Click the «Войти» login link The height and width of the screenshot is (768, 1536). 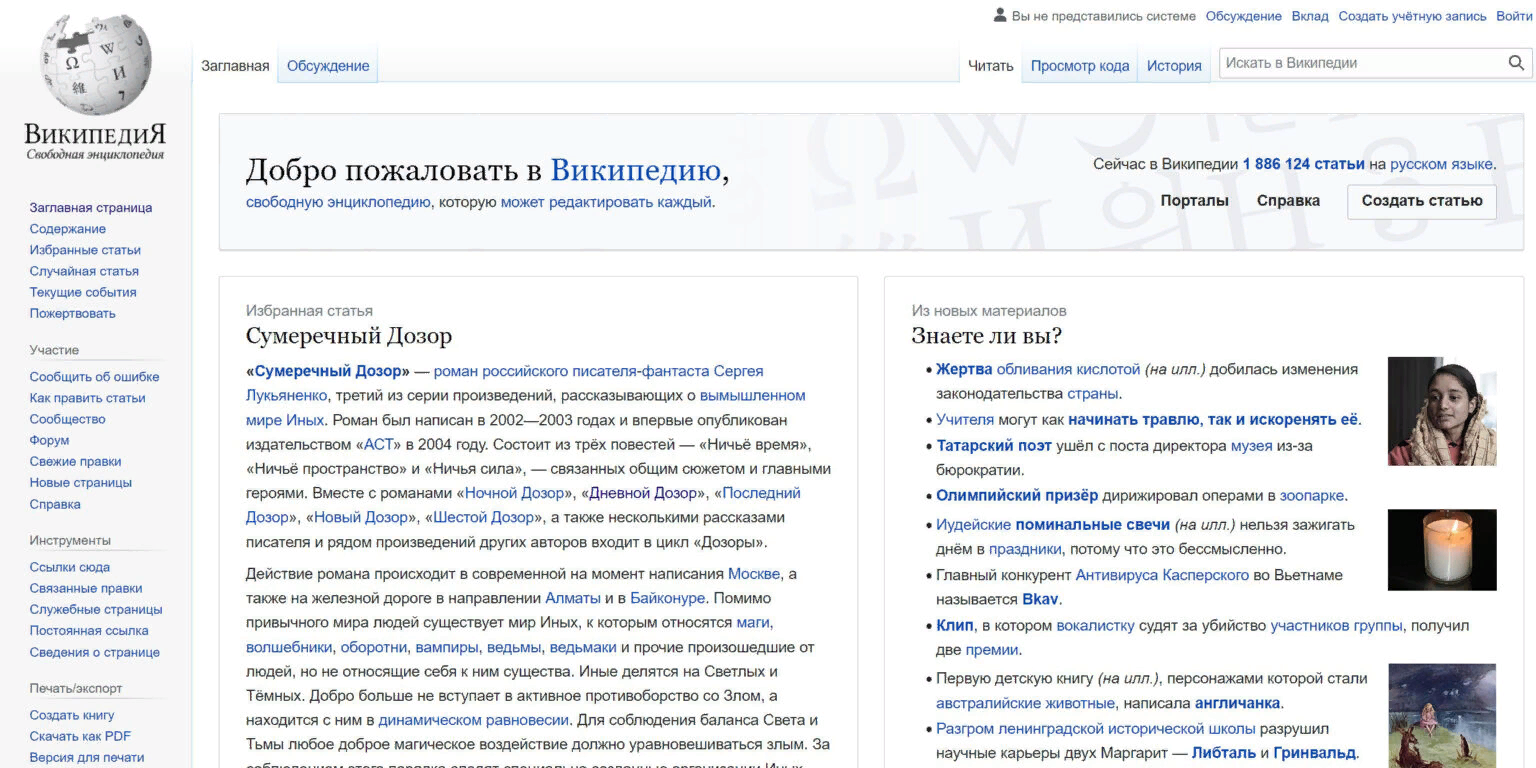coord(1514,16)
